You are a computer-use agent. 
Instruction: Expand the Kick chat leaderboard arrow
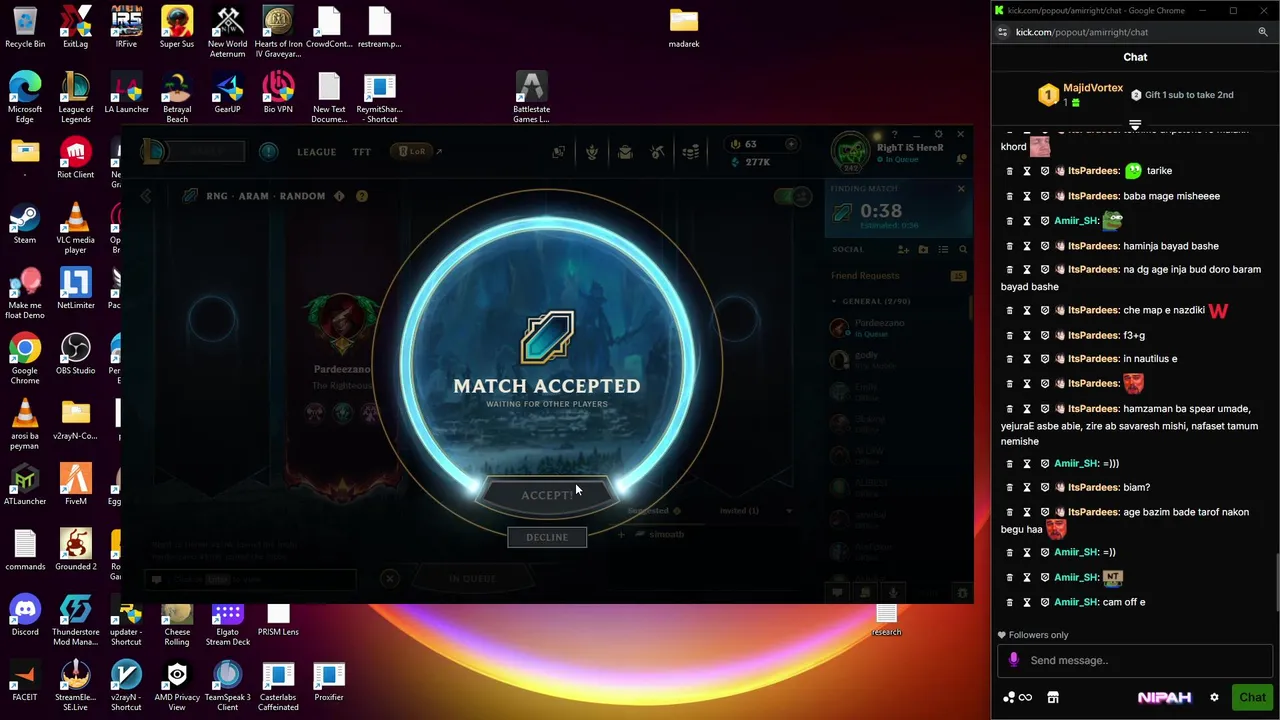click(x=1135, y=125)
